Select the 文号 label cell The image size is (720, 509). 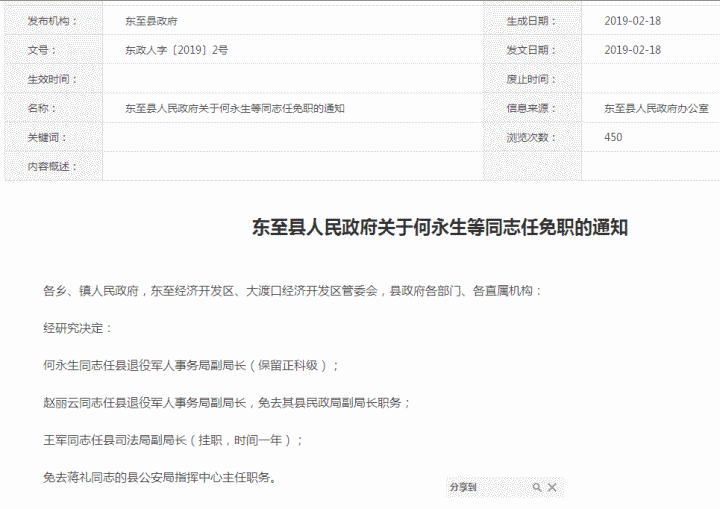coord(53,50)
